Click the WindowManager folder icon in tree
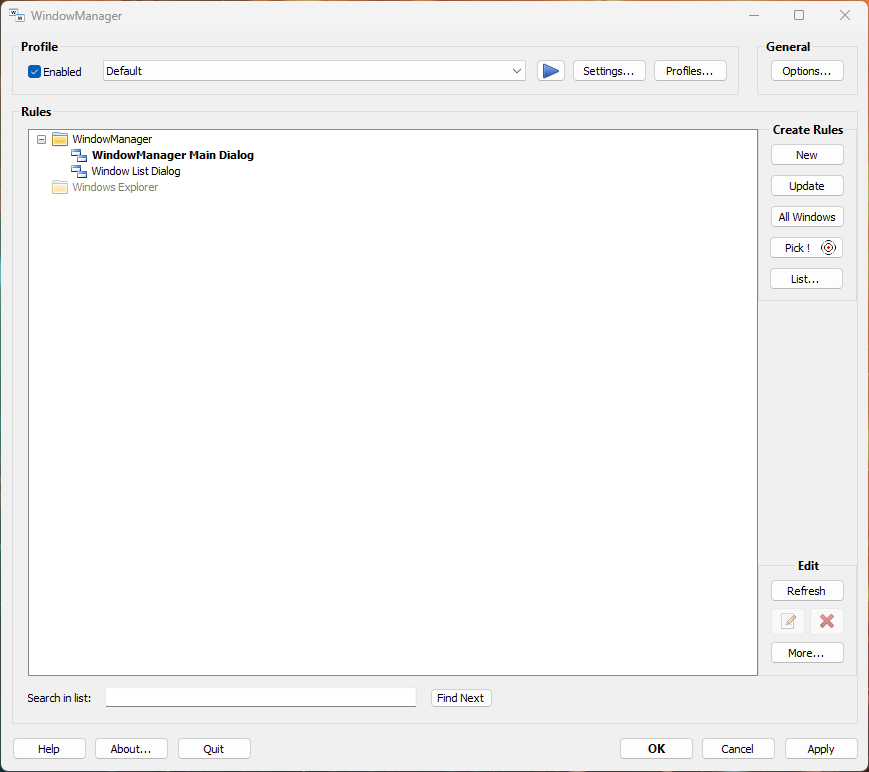Image resolution: width=869 pixels, height=772 pixels. (x=60, y=139)
